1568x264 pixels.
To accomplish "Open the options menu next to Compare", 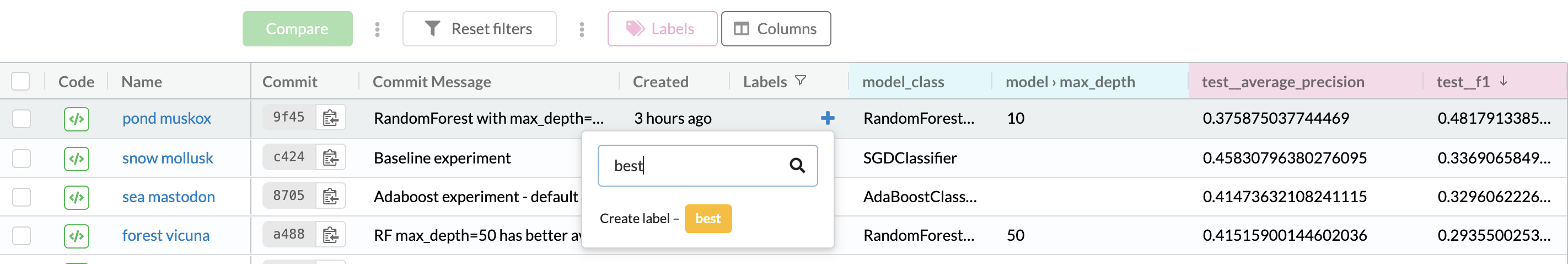I will pos(378,29).
